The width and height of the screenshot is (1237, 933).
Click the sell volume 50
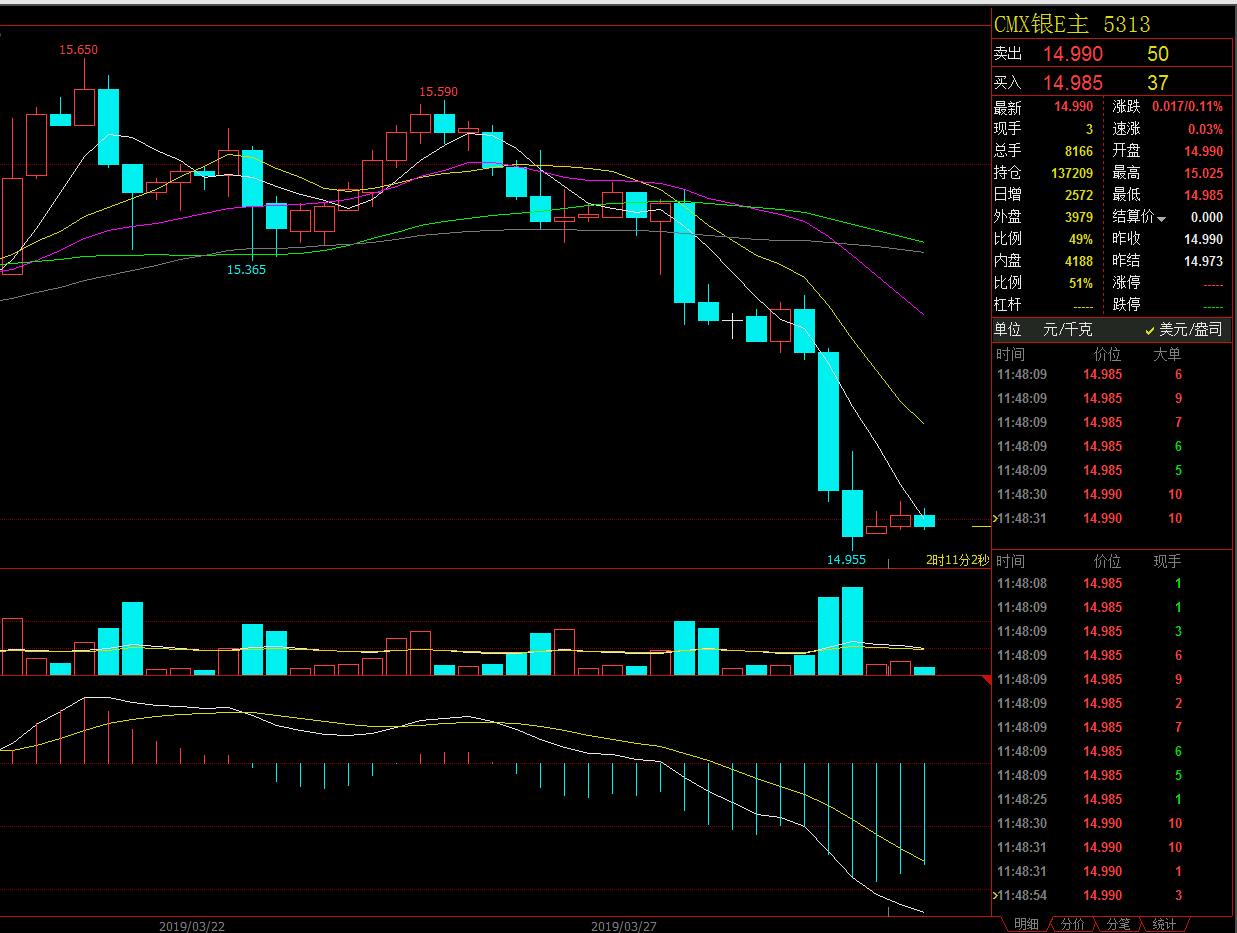(1158, 54)
